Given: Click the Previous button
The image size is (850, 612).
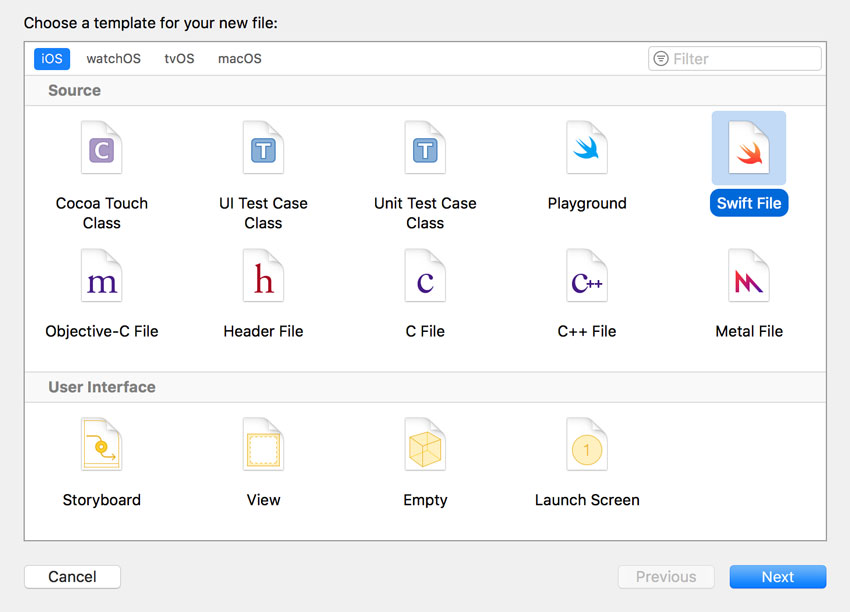Looking at the screenshot, I should tap(666, 577).
